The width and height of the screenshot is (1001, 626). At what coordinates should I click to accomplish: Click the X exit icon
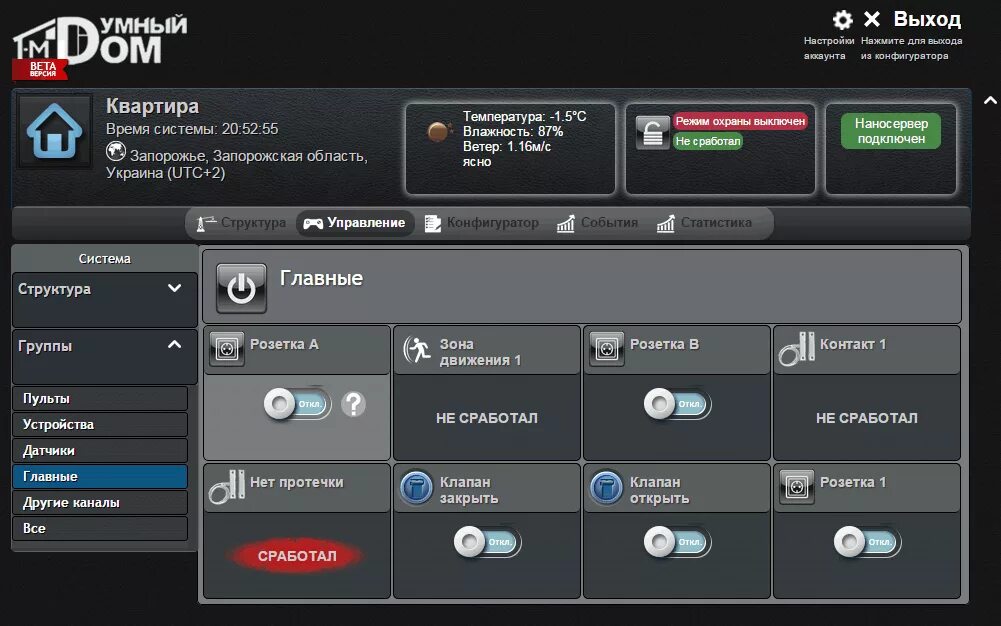point(872,19)
